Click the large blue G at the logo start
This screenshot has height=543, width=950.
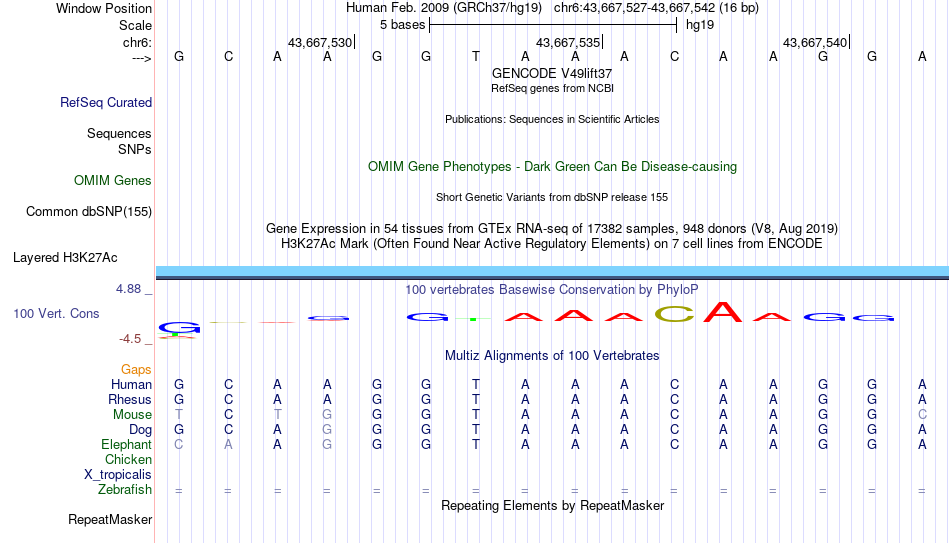179,327
